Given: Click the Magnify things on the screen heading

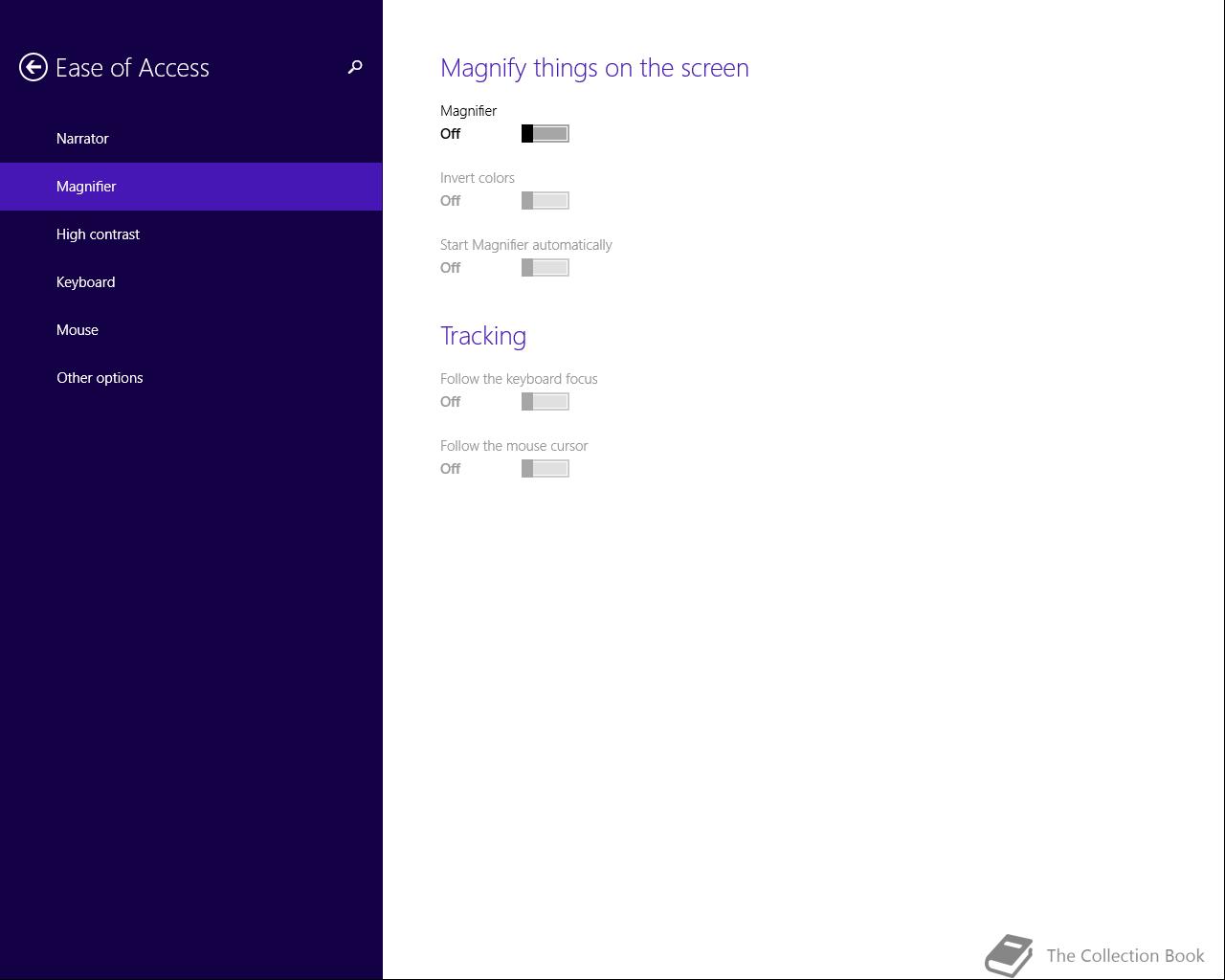Looking at the screenshot, I should [594, 68].
